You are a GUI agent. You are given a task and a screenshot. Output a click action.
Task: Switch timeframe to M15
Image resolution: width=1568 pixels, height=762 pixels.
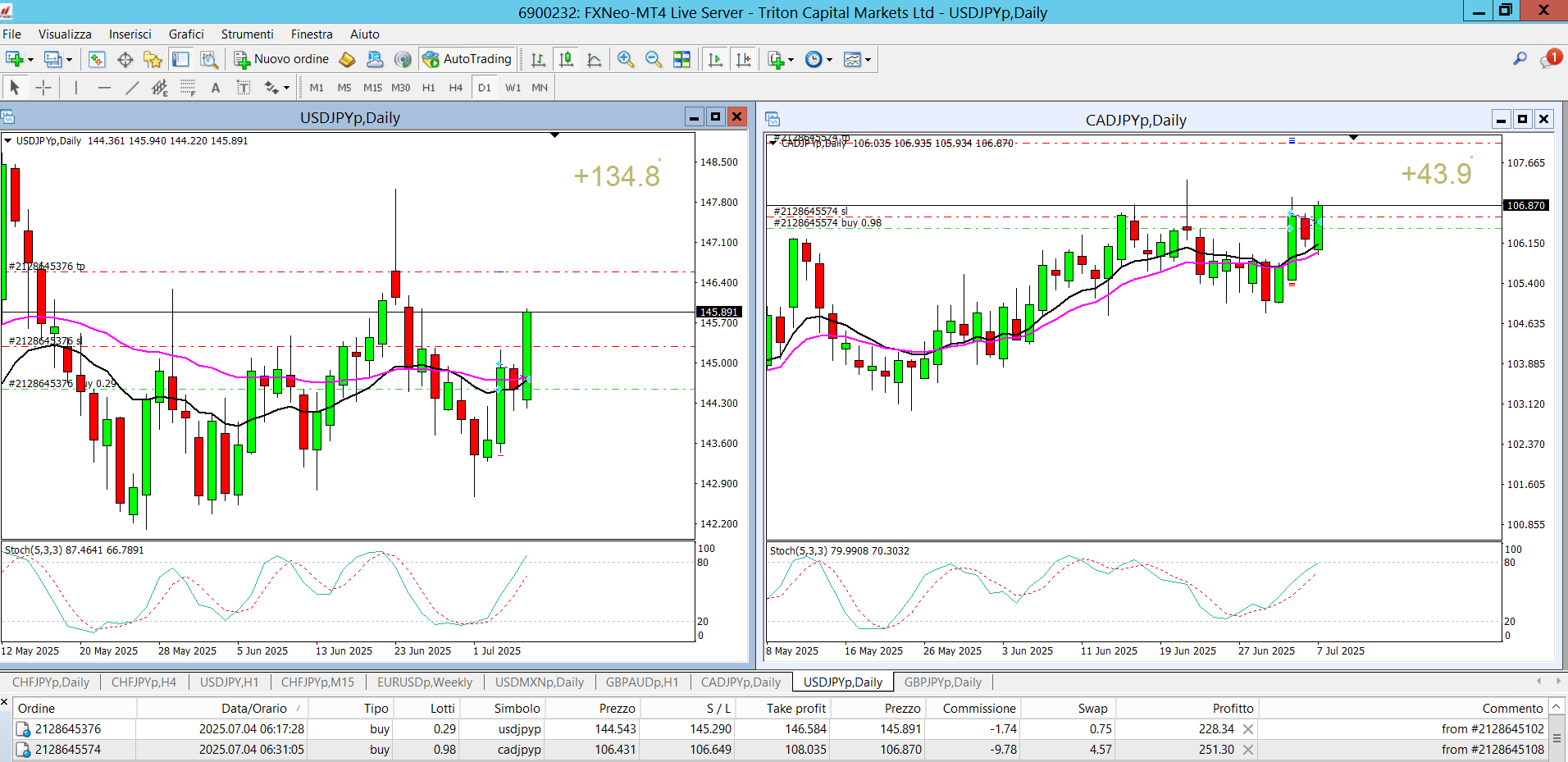(x=372, y=88)
